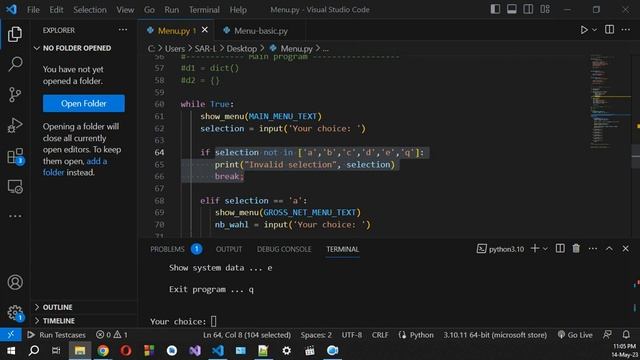The width and height of the screenshot is (640, 360).
Task: Click Desktop in the breadcrumb path
Action: [x=242, y=49]
